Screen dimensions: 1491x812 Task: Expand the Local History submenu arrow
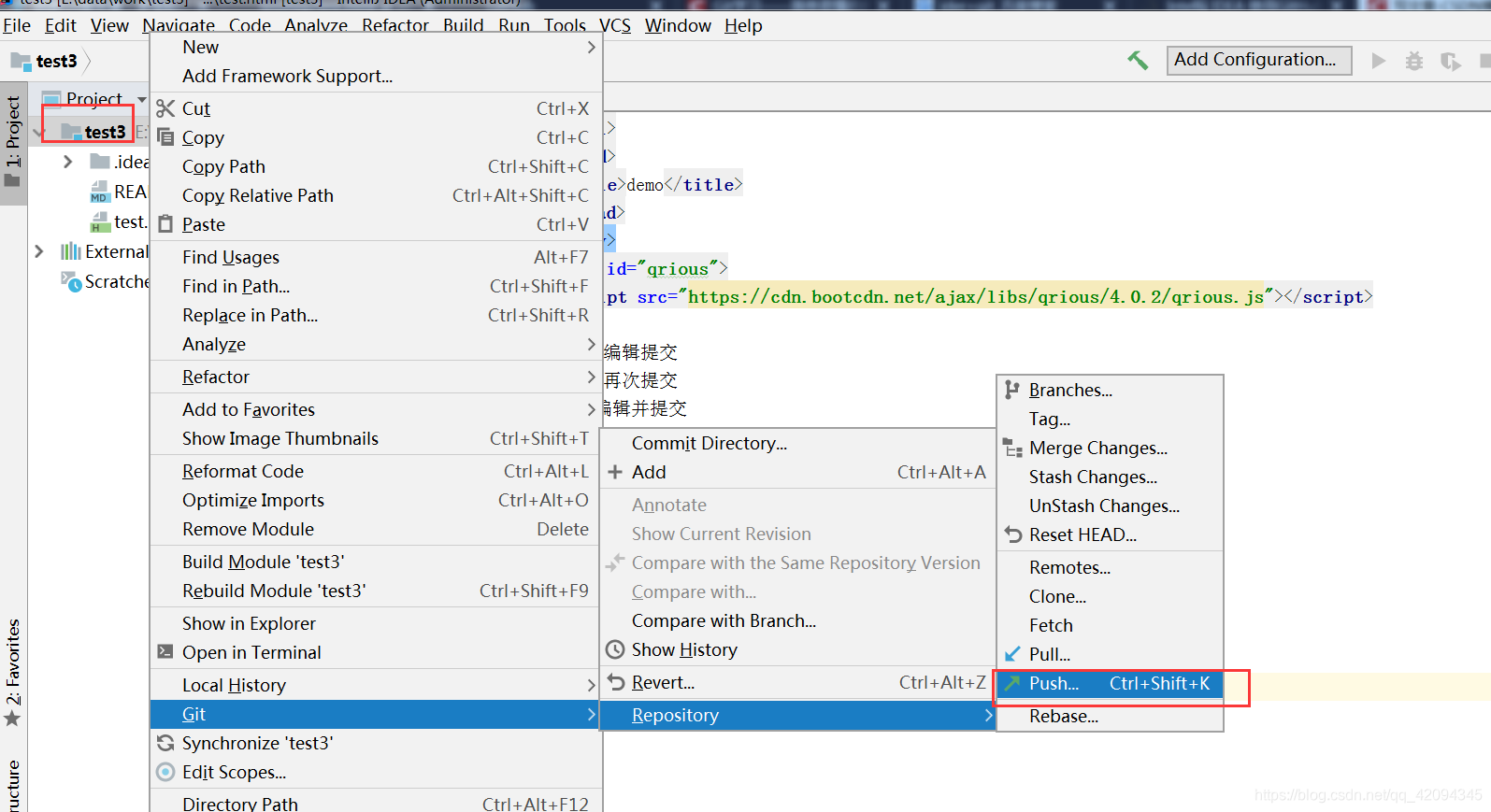(591, 685)
